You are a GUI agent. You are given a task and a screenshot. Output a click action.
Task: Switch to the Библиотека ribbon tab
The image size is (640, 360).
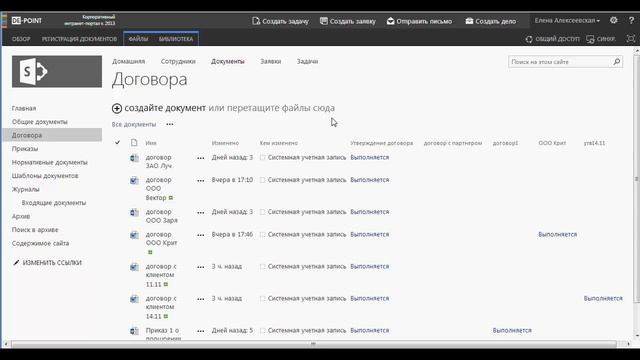coord(176,39)
